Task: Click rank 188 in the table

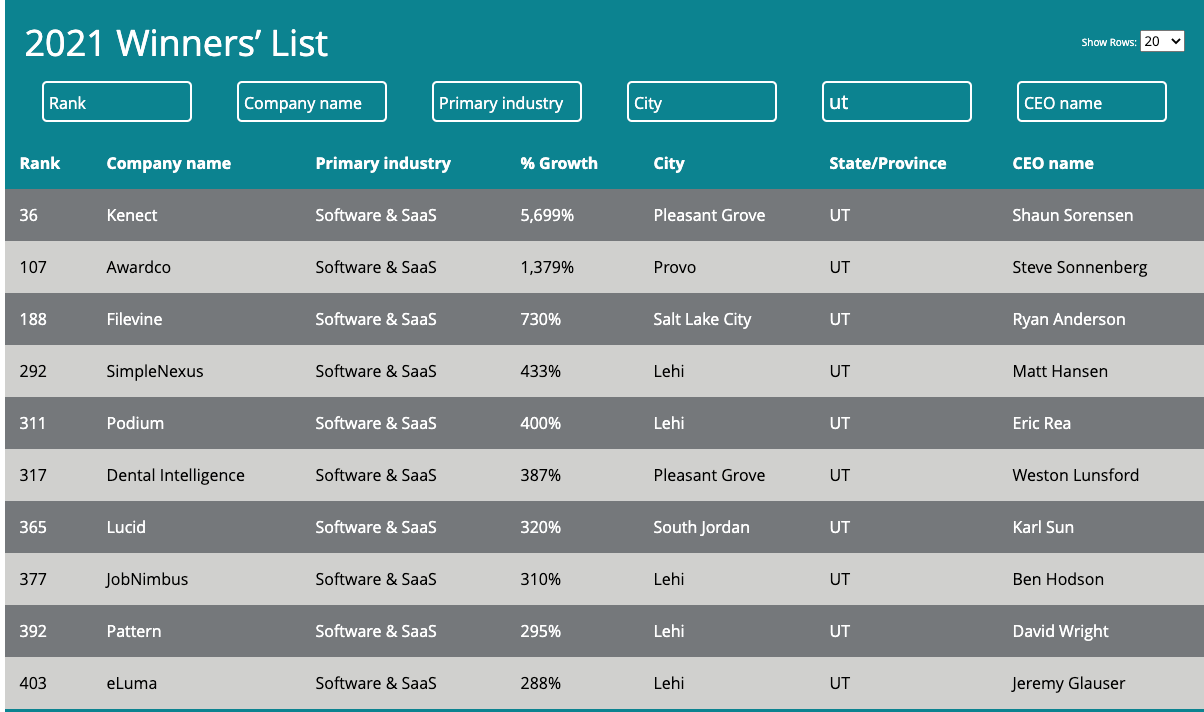Action: [33, 319]
